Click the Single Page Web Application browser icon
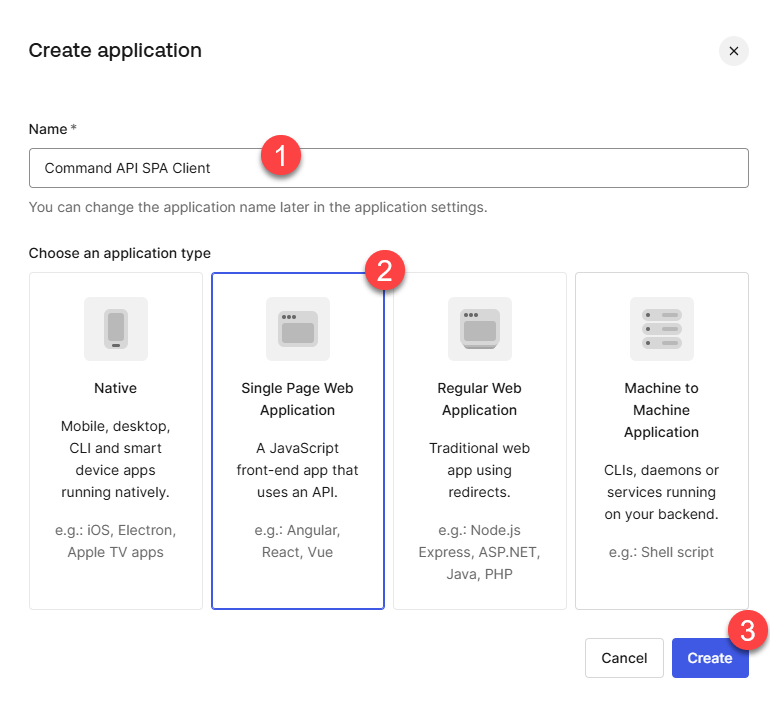 pyautogui.click(x=297, y=328)
